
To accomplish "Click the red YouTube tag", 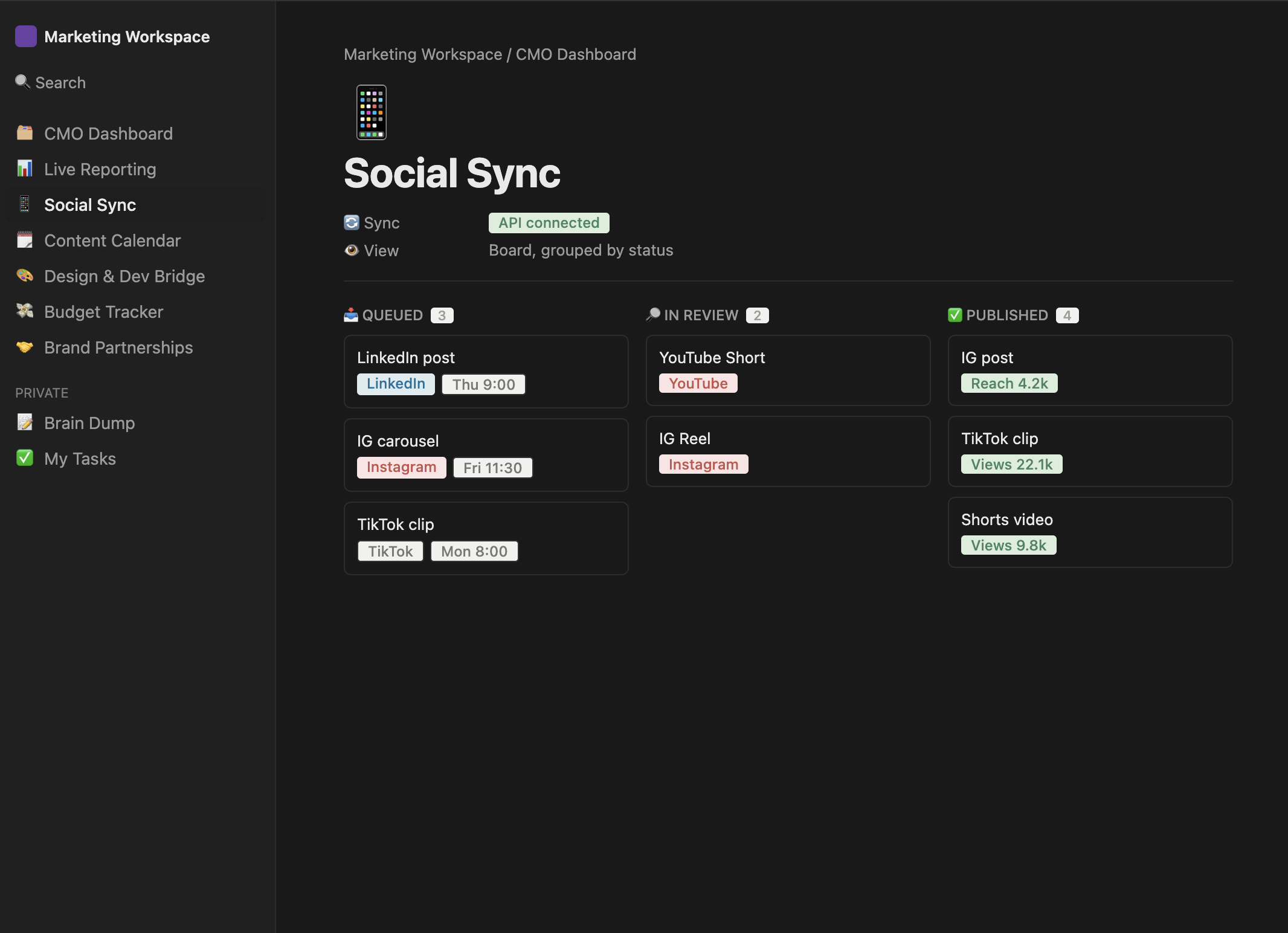I will tap(698, 384).
